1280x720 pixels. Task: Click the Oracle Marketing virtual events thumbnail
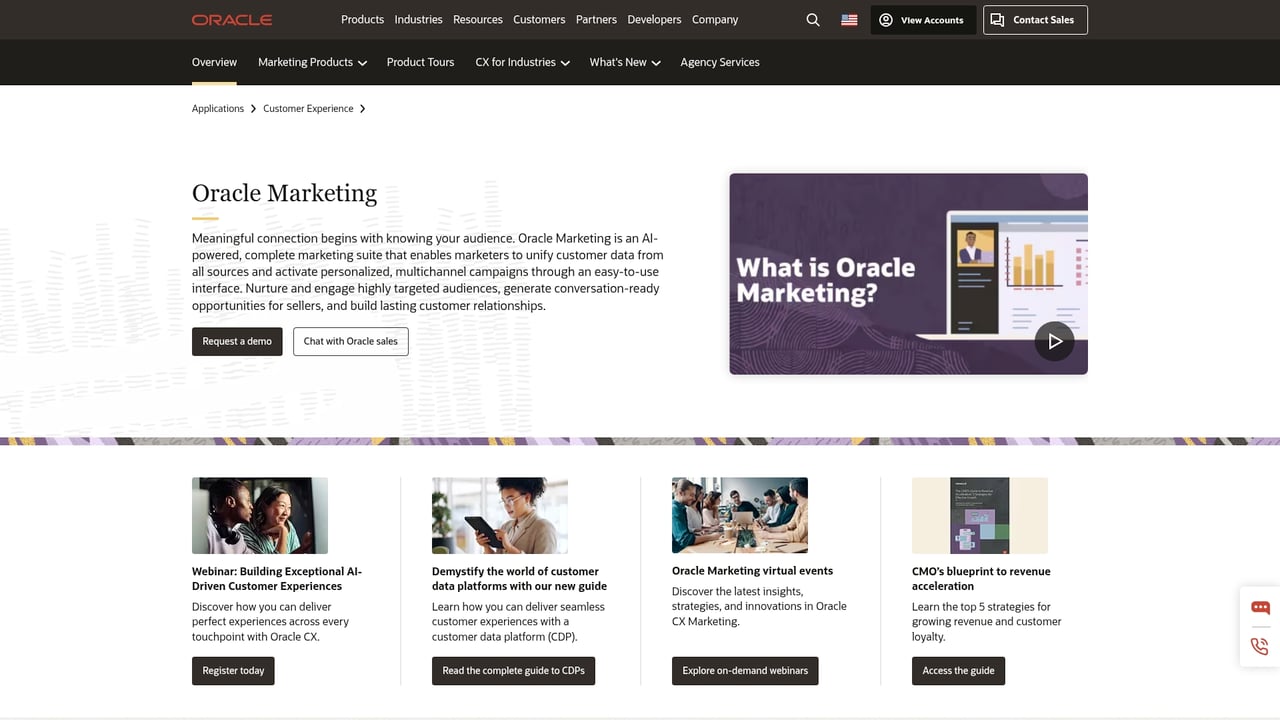tap(739, 515)
